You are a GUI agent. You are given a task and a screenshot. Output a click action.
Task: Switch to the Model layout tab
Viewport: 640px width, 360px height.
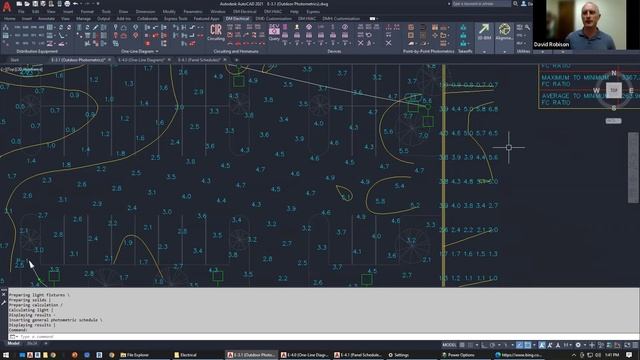point(13,344)
